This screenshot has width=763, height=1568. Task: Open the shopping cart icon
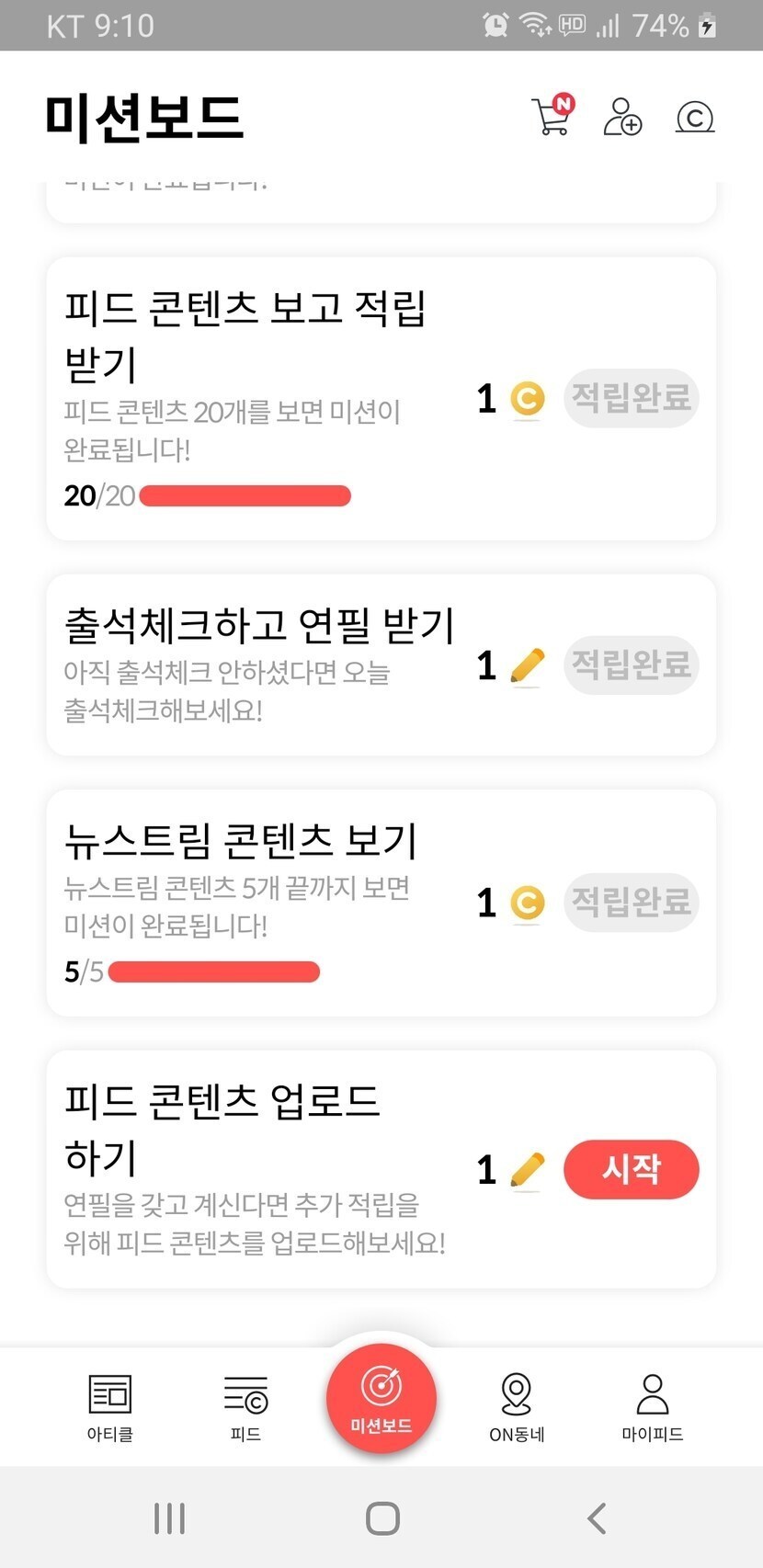[552, 117]
